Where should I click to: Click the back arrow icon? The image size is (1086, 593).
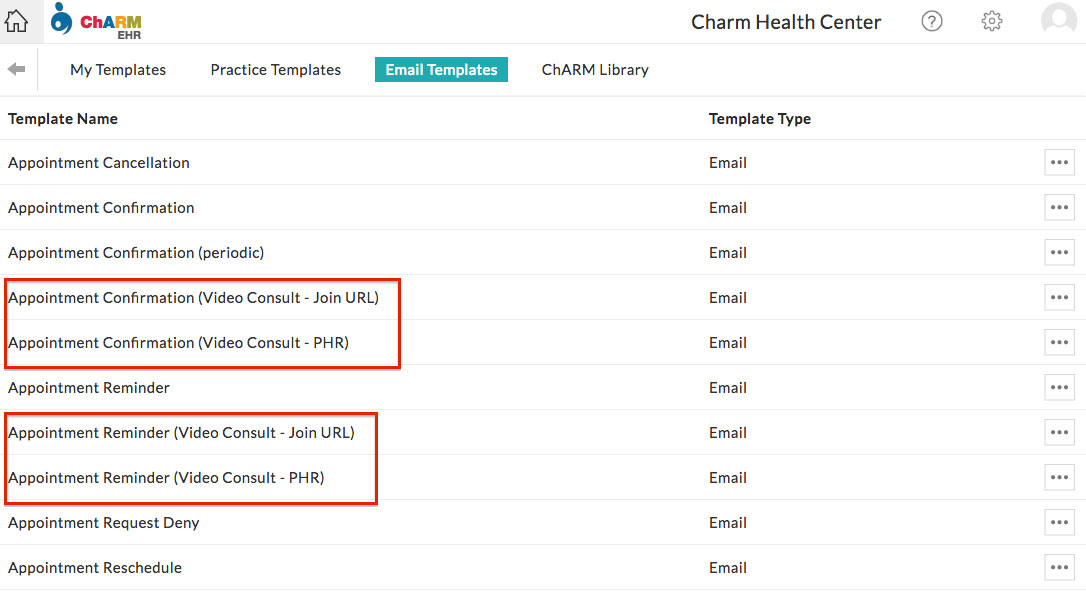click(19, 69)
